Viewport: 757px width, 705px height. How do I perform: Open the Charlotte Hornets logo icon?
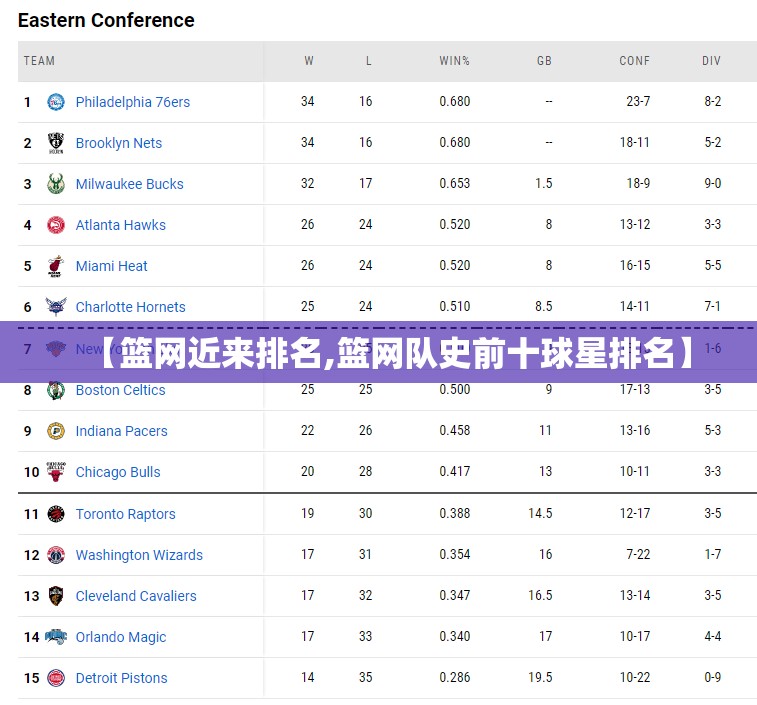coord(56,307)
